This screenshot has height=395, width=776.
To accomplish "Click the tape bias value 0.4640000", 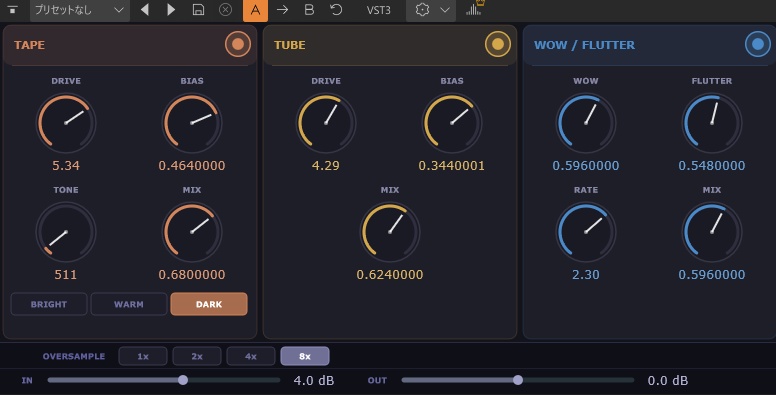I will [192, 166].
